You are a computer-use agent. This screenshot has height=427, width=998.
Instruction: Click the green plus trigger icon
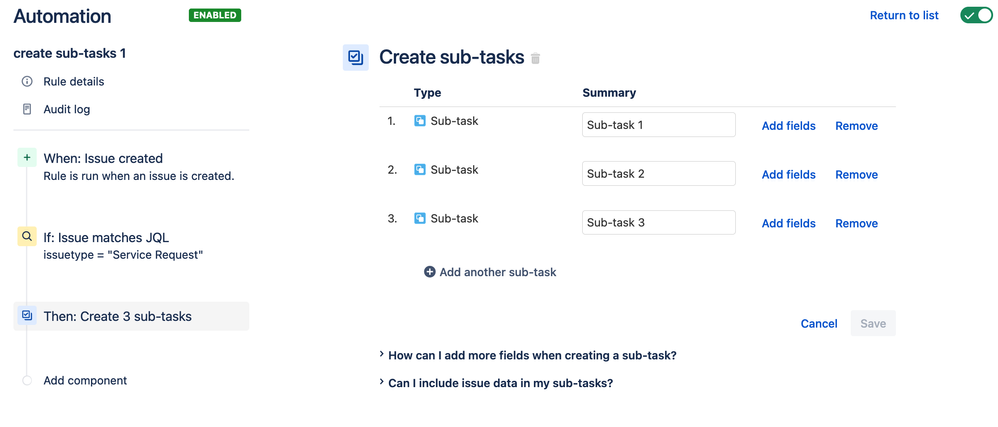pos(27,158)
